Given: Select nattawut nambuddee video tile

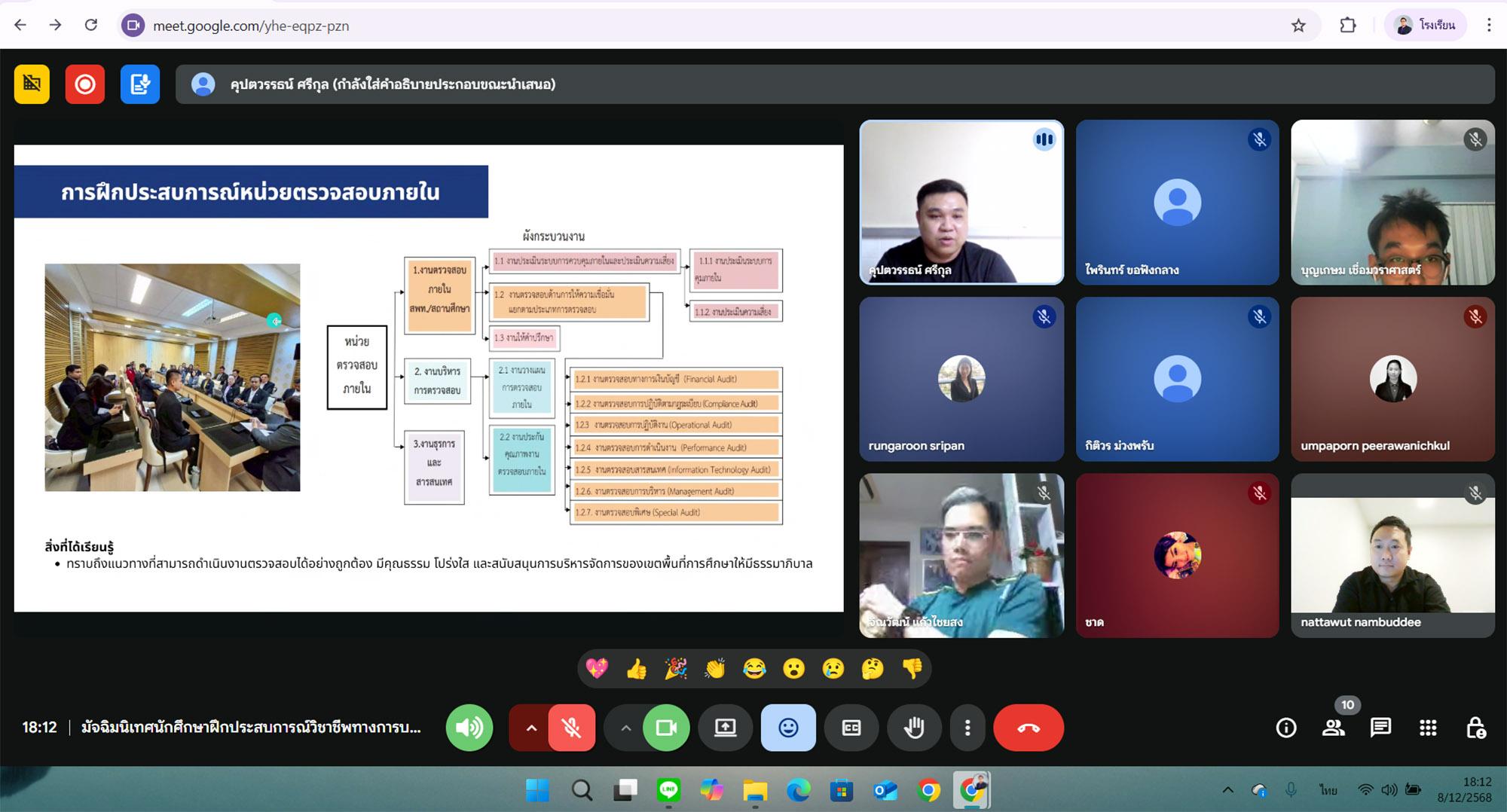Looking at the screenshot, I should (x=1392, y=556).
